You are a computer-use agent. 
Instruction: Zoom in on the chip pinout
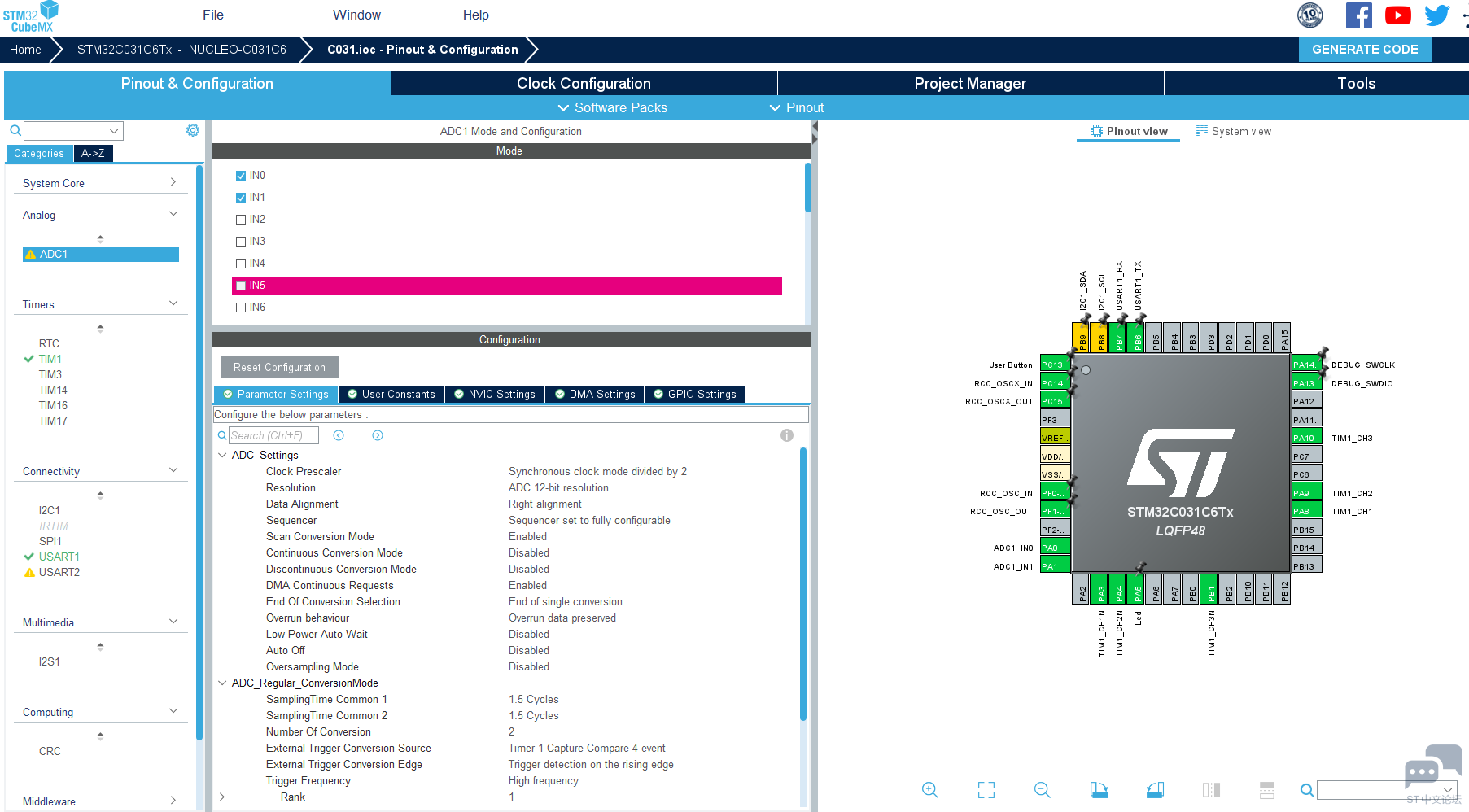pyautogui.click(x=929, y=789)
